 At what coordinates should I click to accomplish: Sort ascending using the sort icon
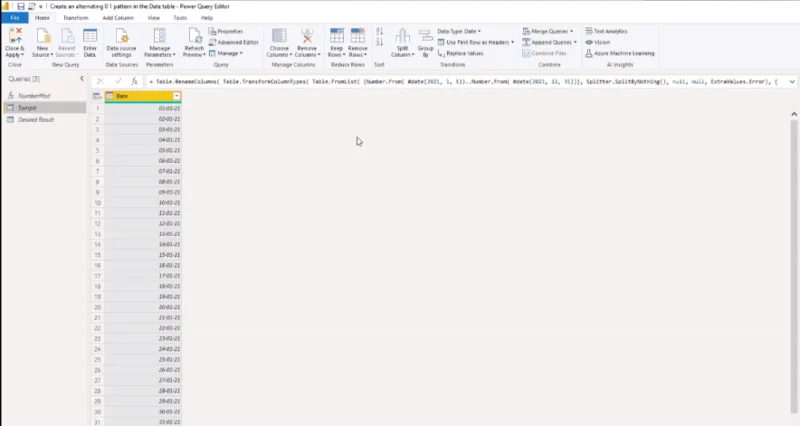380,32
